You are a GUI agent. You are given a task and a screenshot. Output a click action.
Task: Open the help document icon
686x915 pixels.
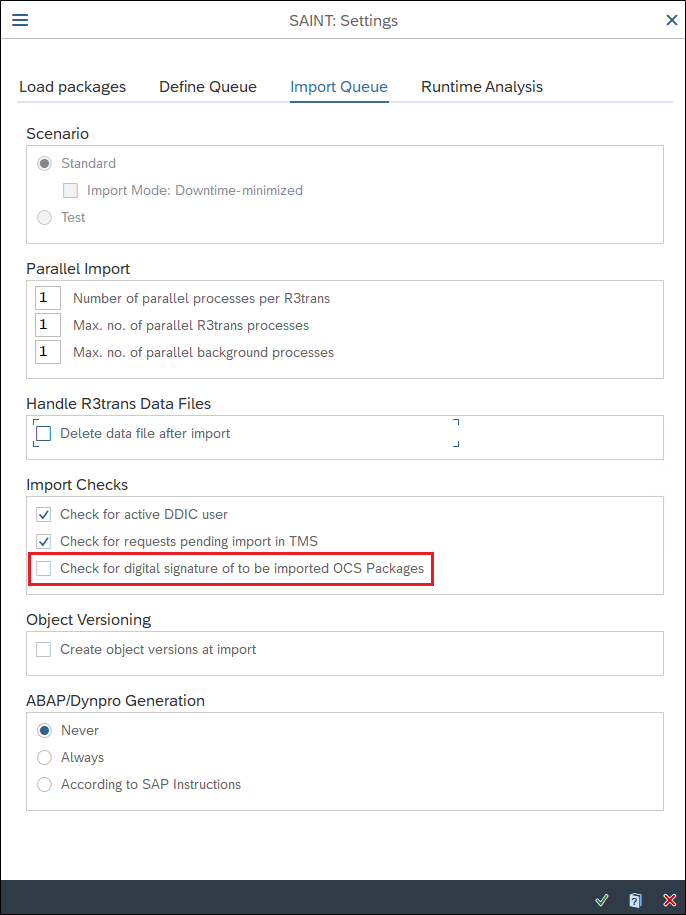(x=635, y=899)
